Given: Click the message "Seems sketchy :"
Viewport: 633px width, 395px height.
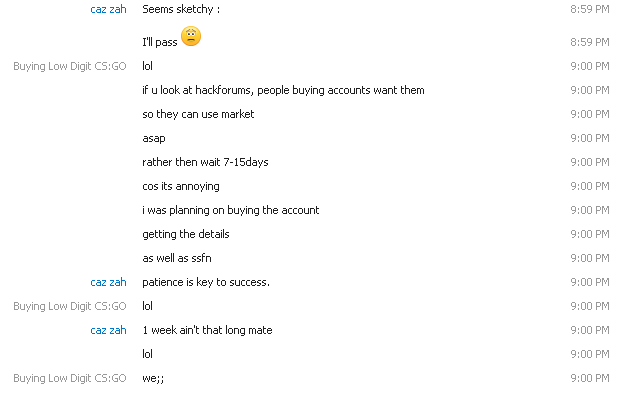Looking at the screenshot, I should point(181,9).
